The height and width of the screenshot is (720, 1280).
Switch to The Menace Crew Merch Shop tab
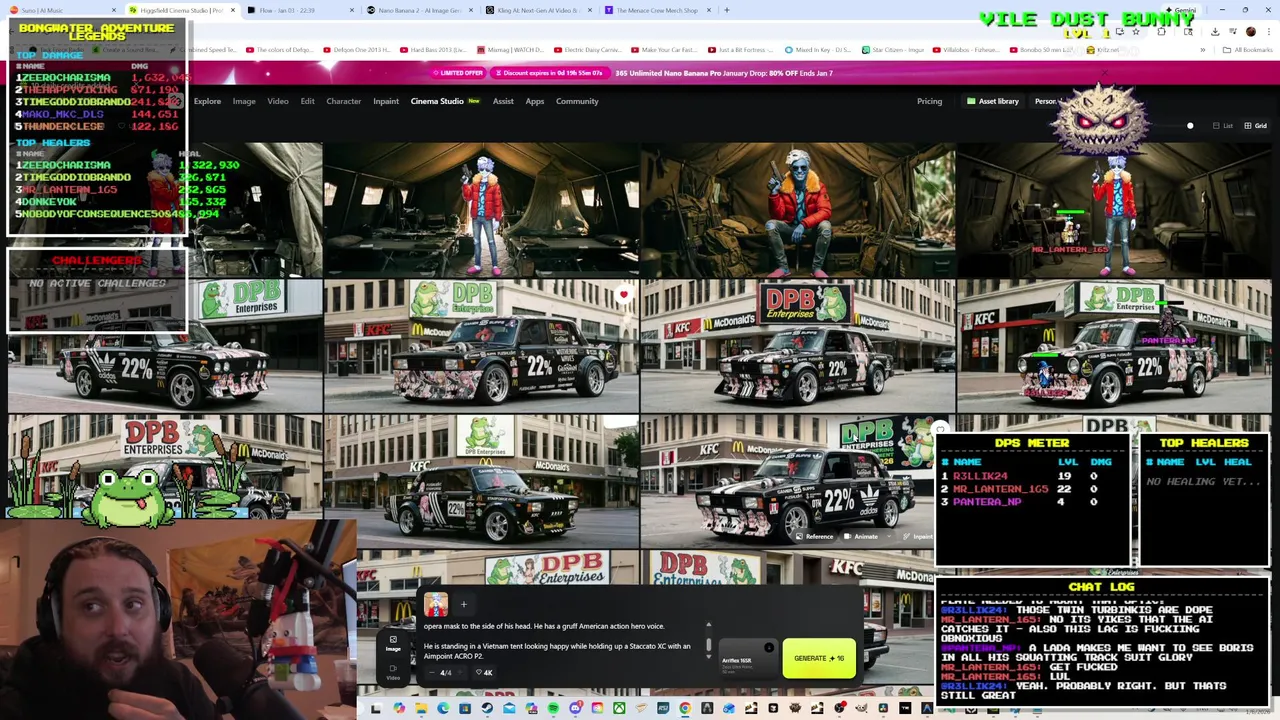656,10
